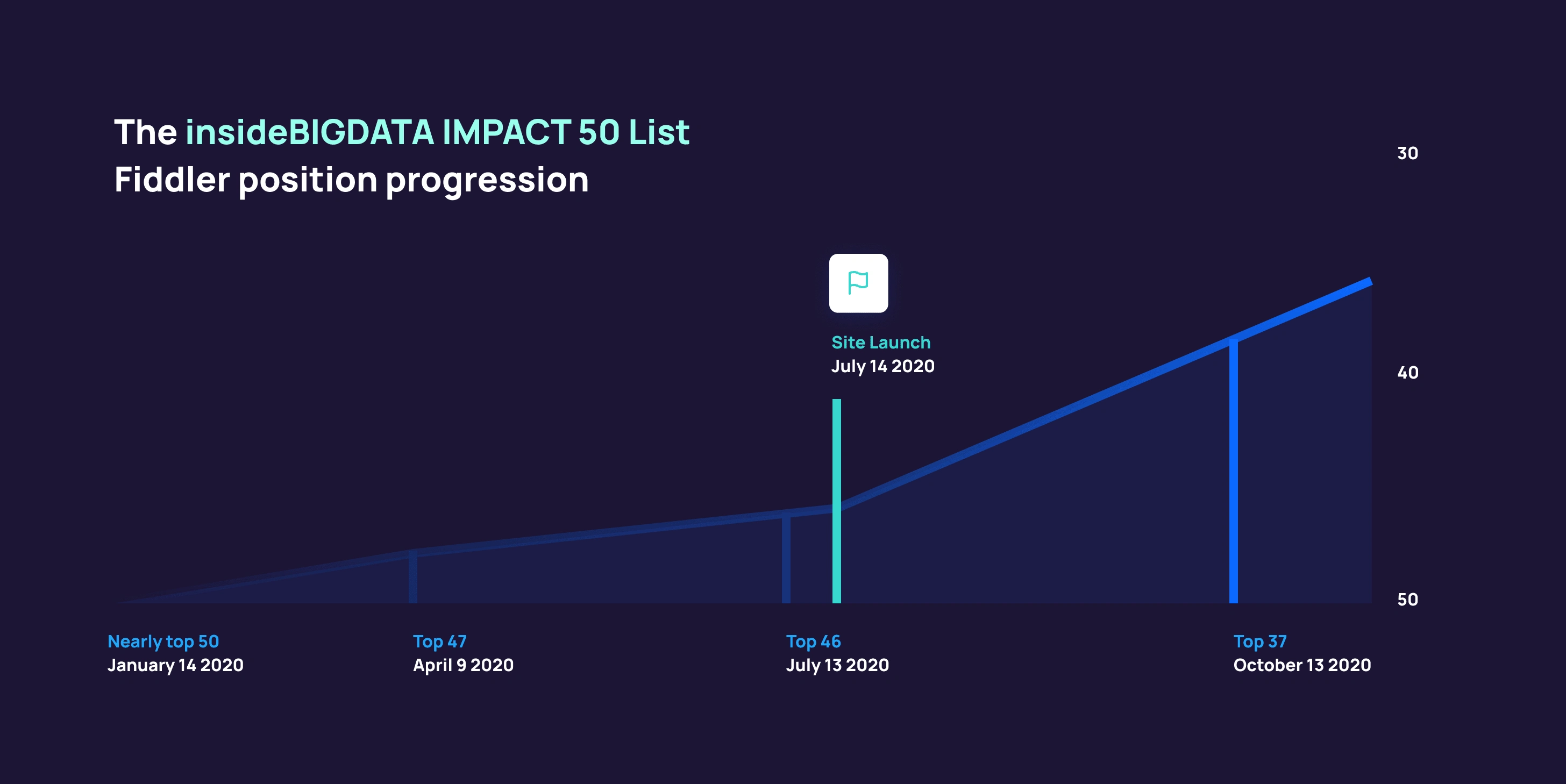Image resolution: width=1566 pixels, height=784 pixels.
Task: Select the Top 47 vertical marker line
Action: 413,578
